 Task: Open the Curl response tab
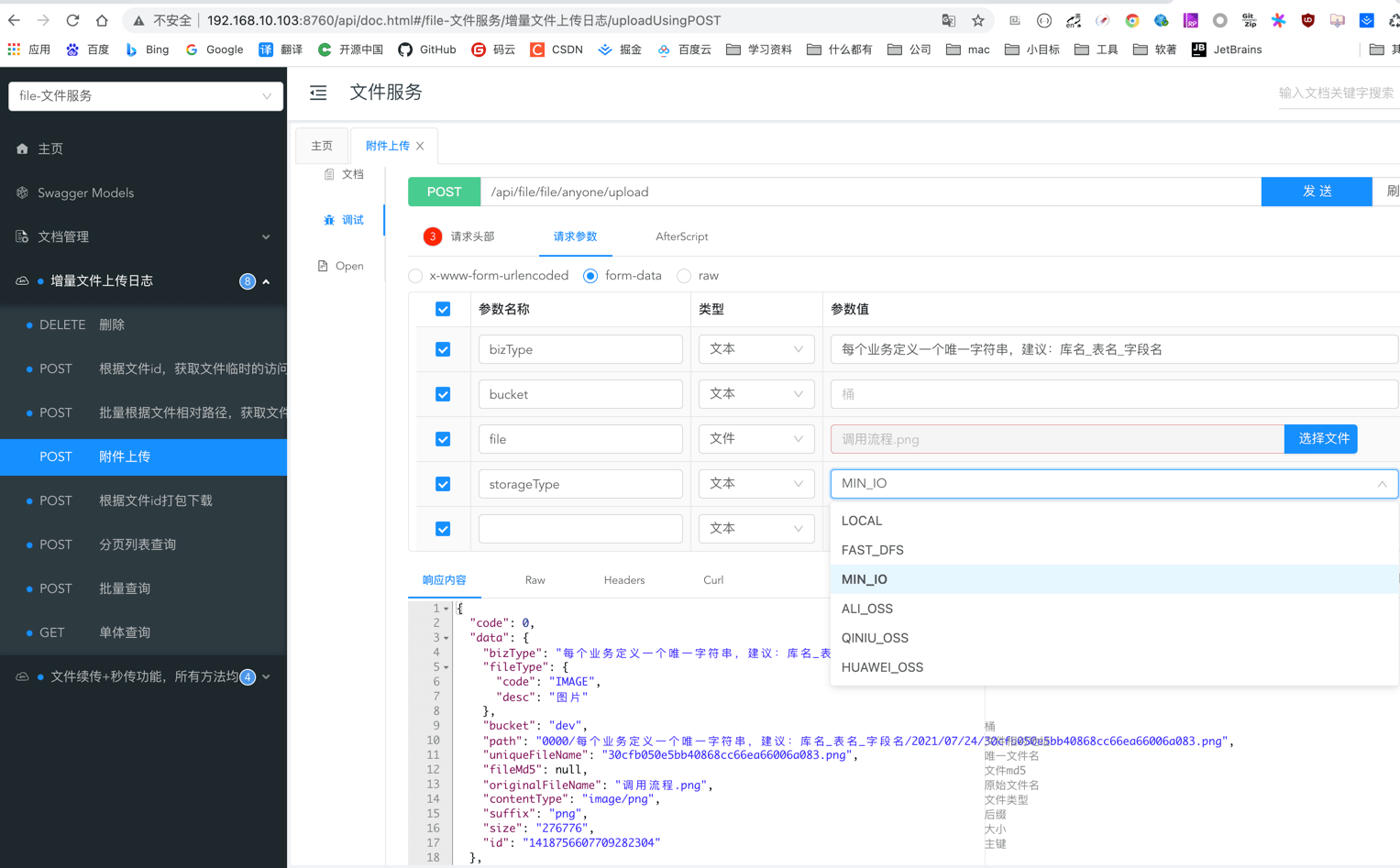(713, 580)
